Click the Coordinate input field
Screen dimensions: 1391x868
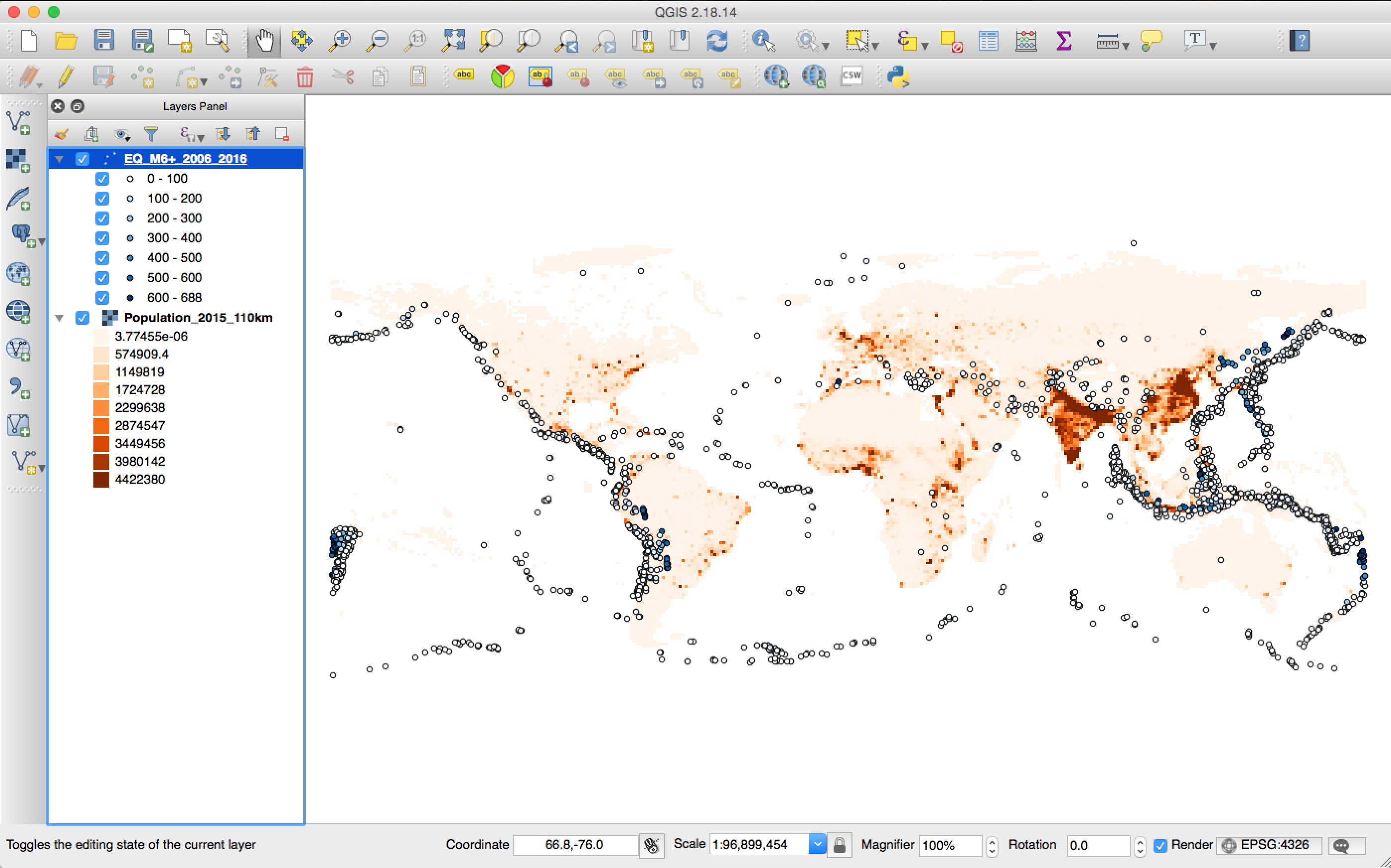pos(574,845)
